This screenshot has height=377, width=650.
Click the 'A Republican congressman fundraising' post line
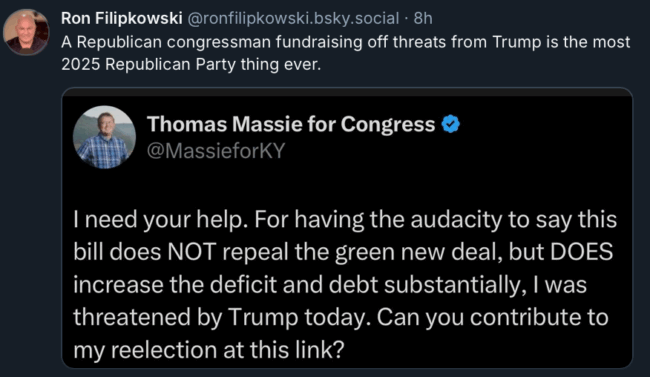[345, 42]
